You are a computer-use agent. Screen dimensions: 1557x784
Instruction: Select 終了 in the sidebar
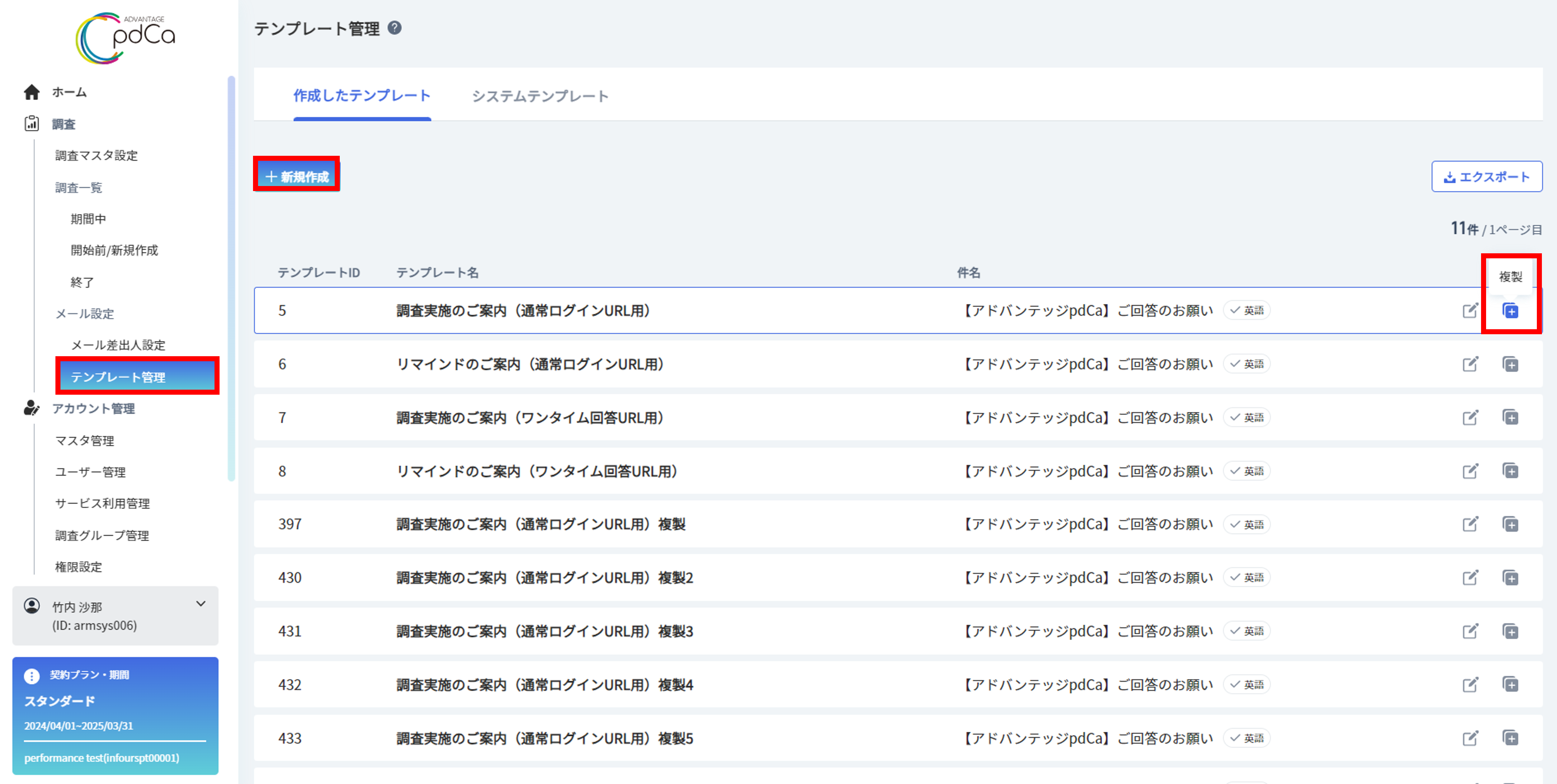[x=82, y=282]
